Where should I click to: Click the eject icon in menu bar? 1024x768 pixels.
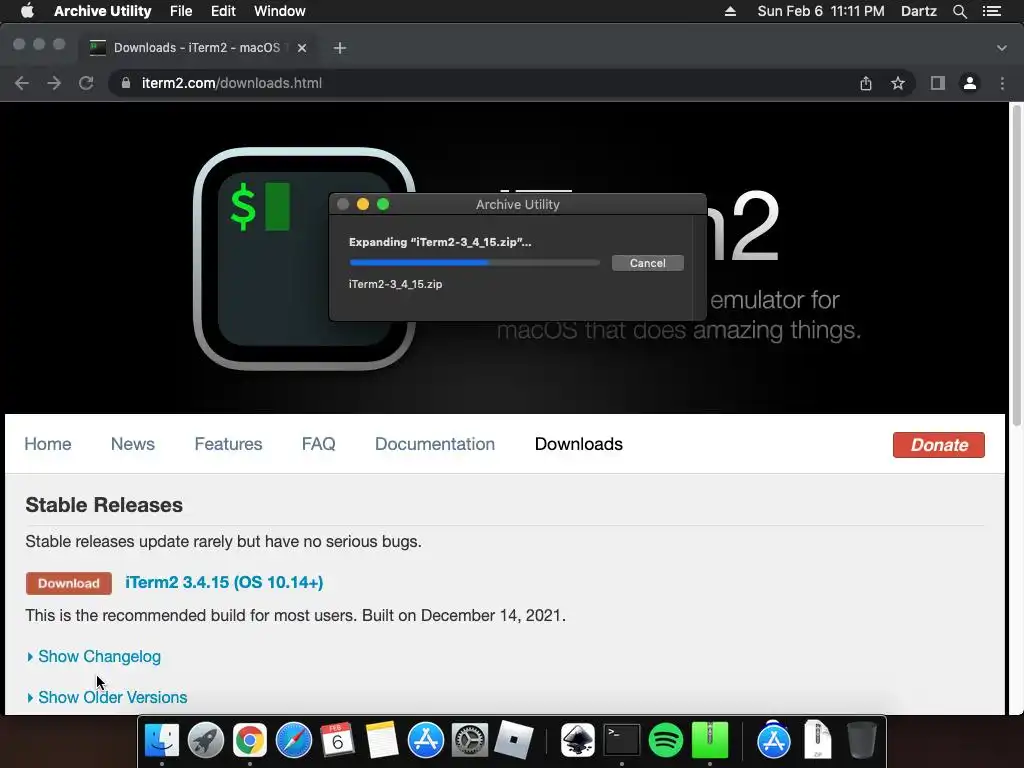(x=730, y=11)
